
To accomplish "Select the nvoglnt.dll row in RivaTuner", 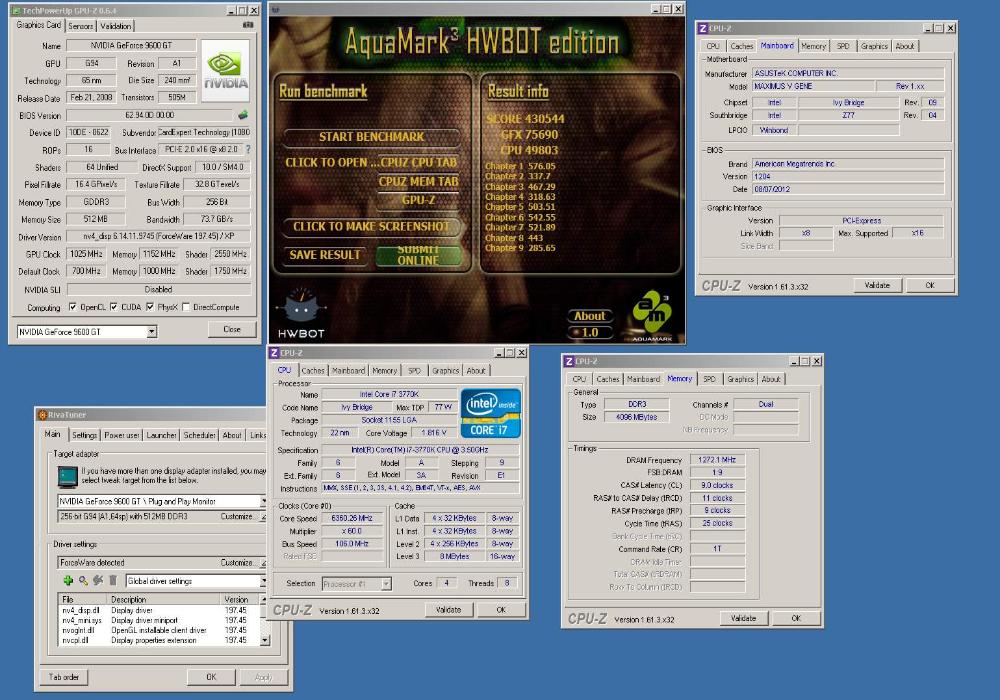I will click(x=159, y=630).
